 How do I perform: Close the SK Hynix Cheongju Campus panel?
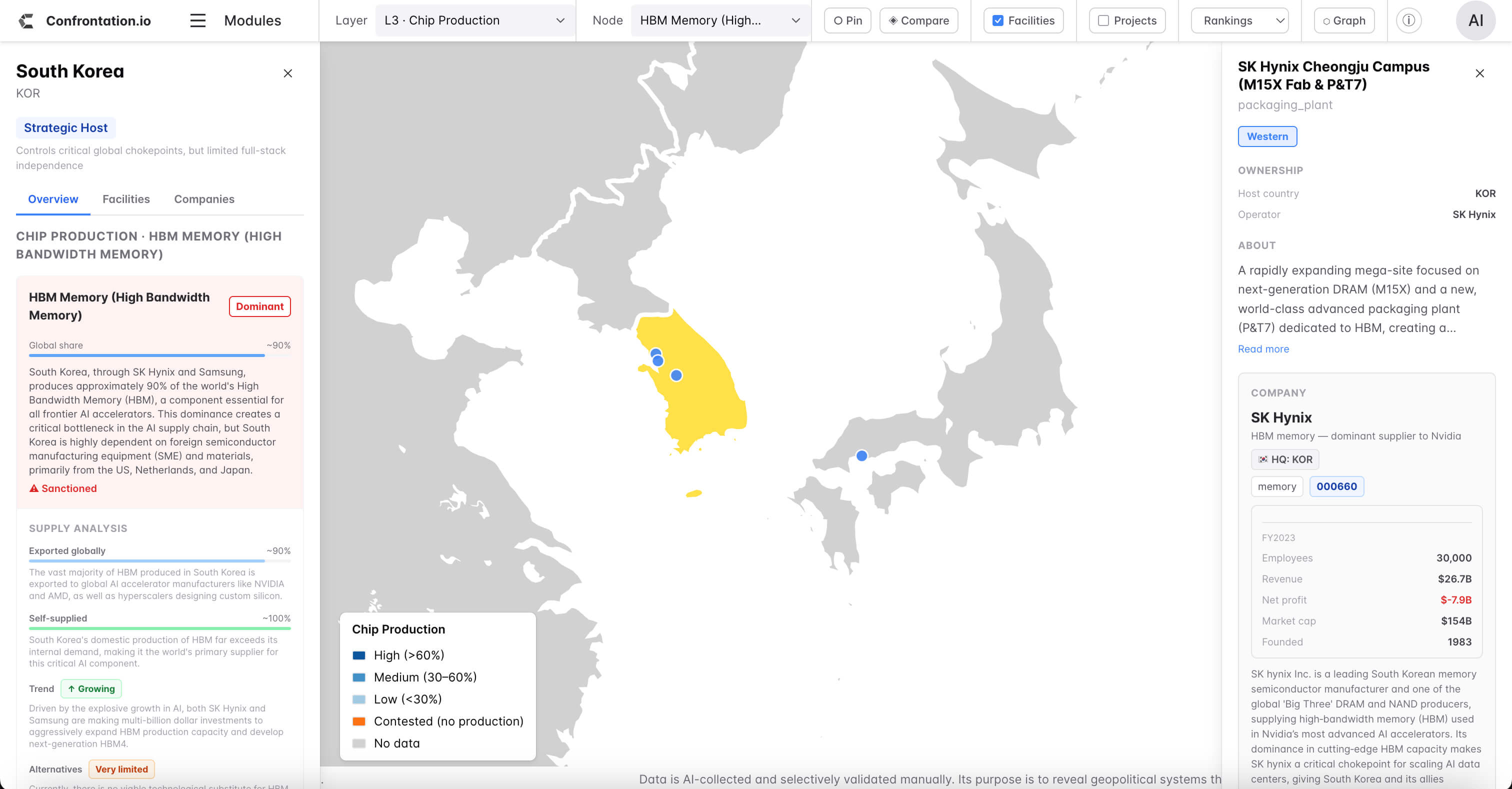coord(1479,73)
